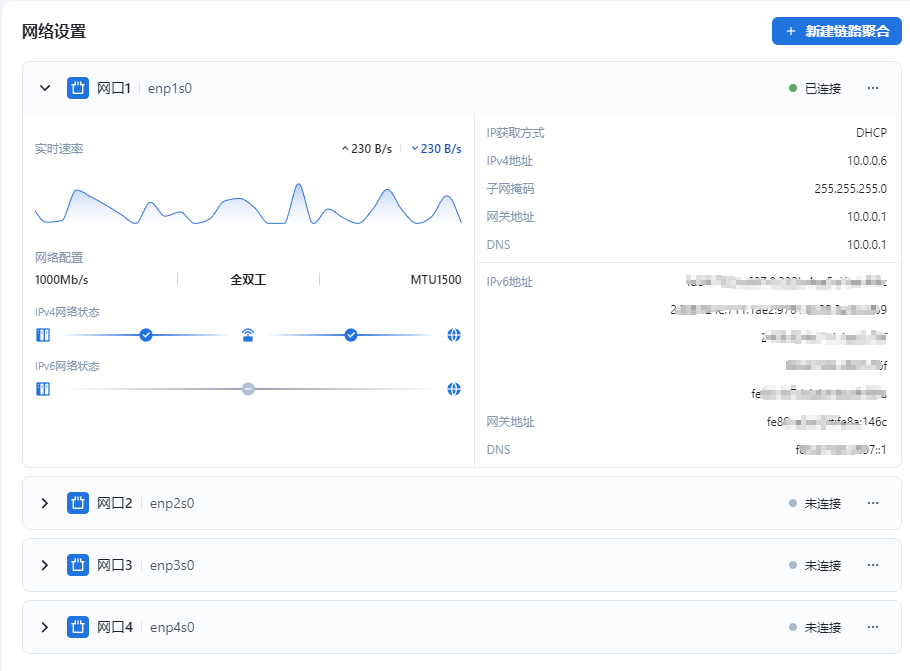Click the 网口2 未连接 status
Viewport: 910px width, 671px height.
[815, 503]
